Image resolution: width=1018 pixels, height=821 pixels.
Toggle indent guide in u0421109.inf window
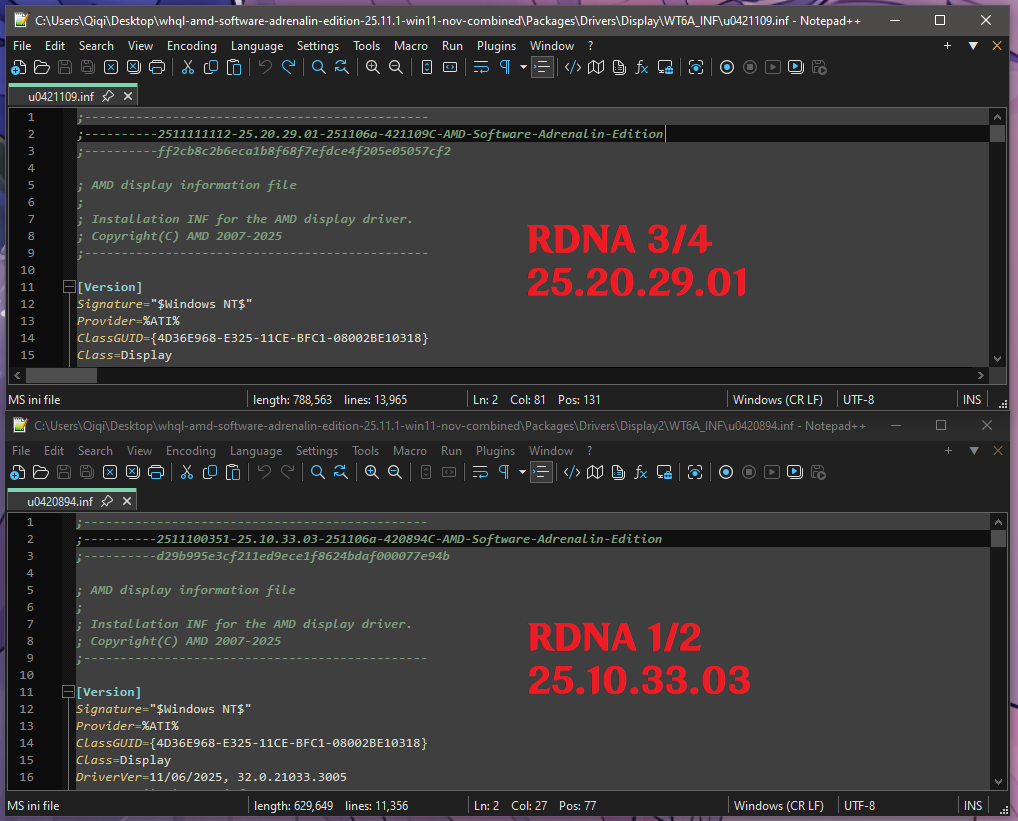(x=542, y=67)
